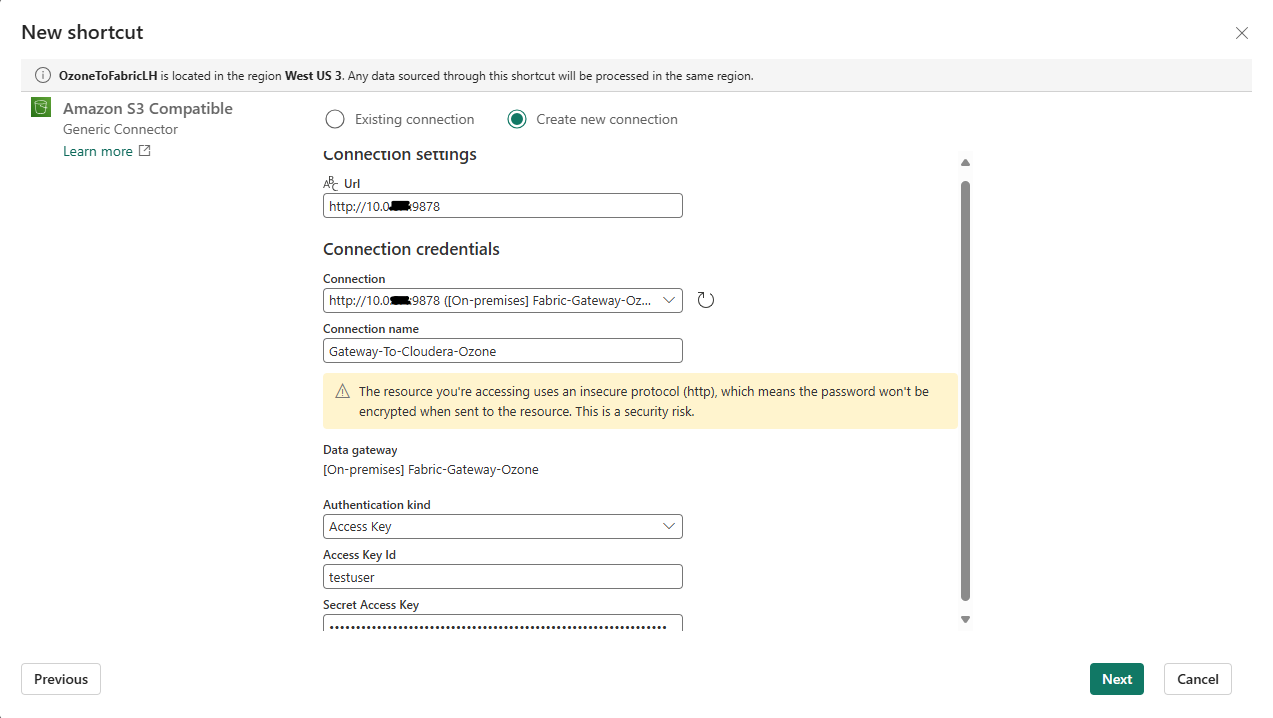This screenshot has width=1273, height=718.
Task: Click the Cancel button
Action: [x=1197, y=679]
